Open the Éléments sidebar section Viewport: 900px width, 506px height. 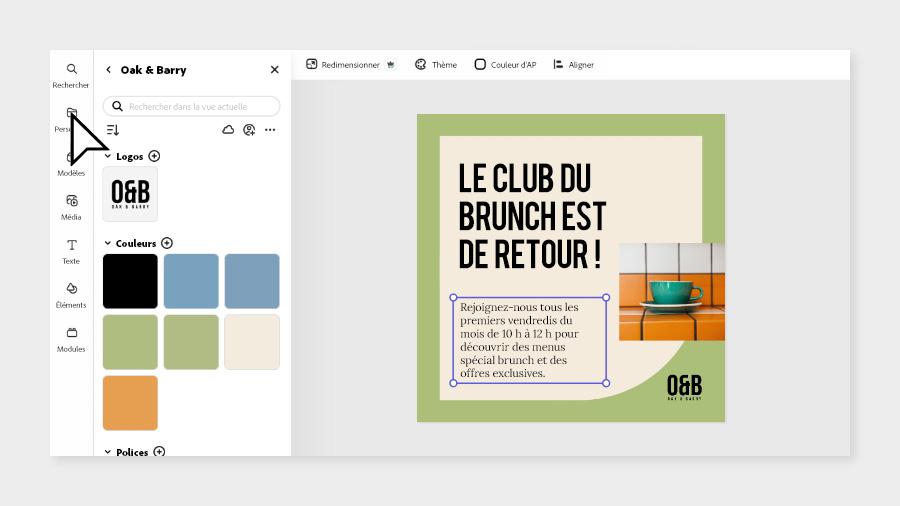(71, 295)
